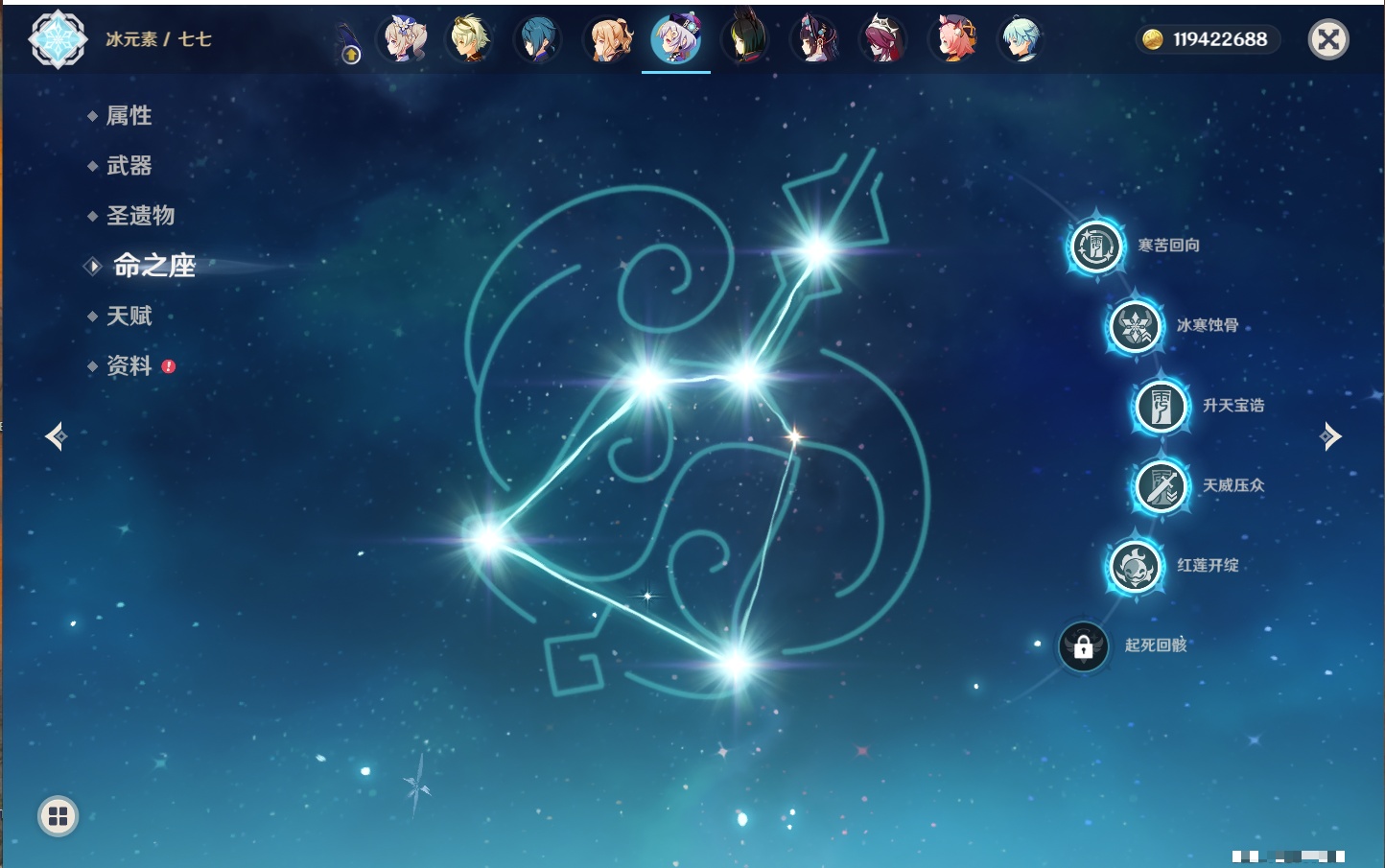The width and height of the screenshot is (1385, 868).
Task: Click the 升天宝诰 label text
Action: pyautogui.click(x=1233, y=406)
